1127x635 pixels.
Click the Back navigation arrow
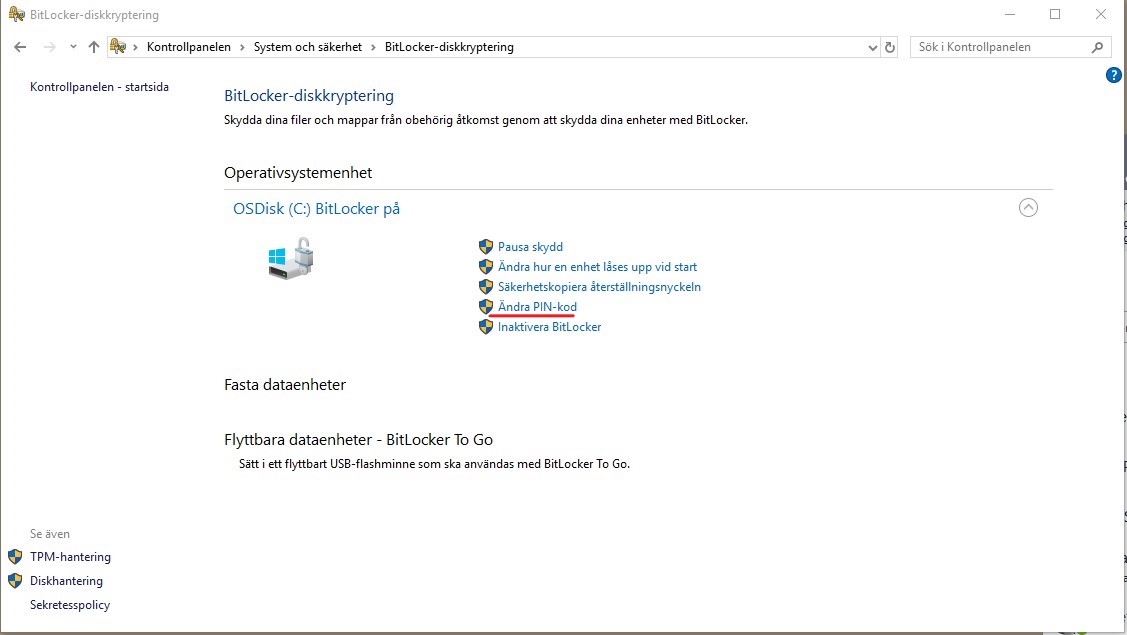click(x=20, y=47)
